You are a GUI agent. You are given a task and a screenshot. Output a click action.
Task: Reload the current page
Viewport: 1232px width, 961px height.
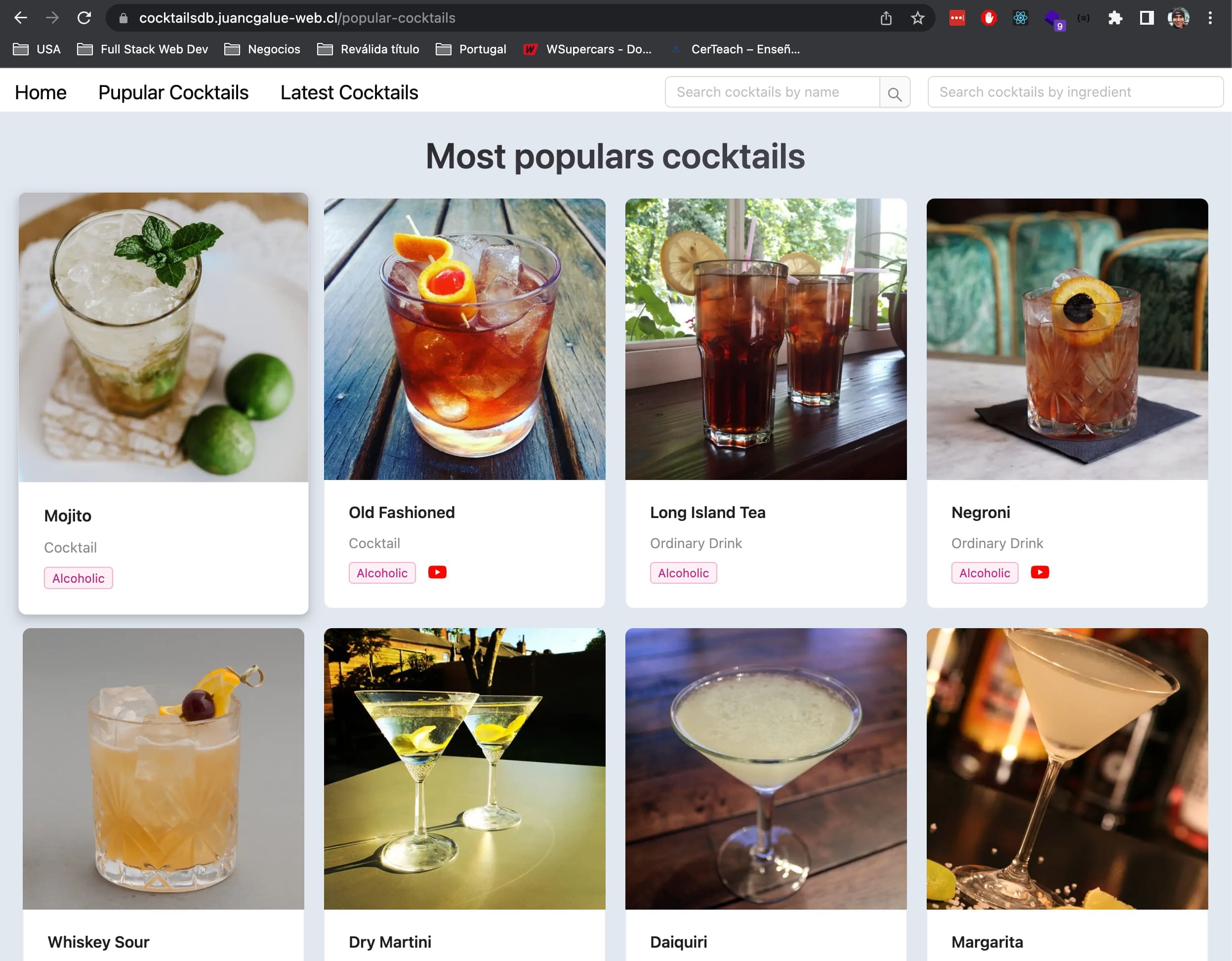tap(84, 18)
